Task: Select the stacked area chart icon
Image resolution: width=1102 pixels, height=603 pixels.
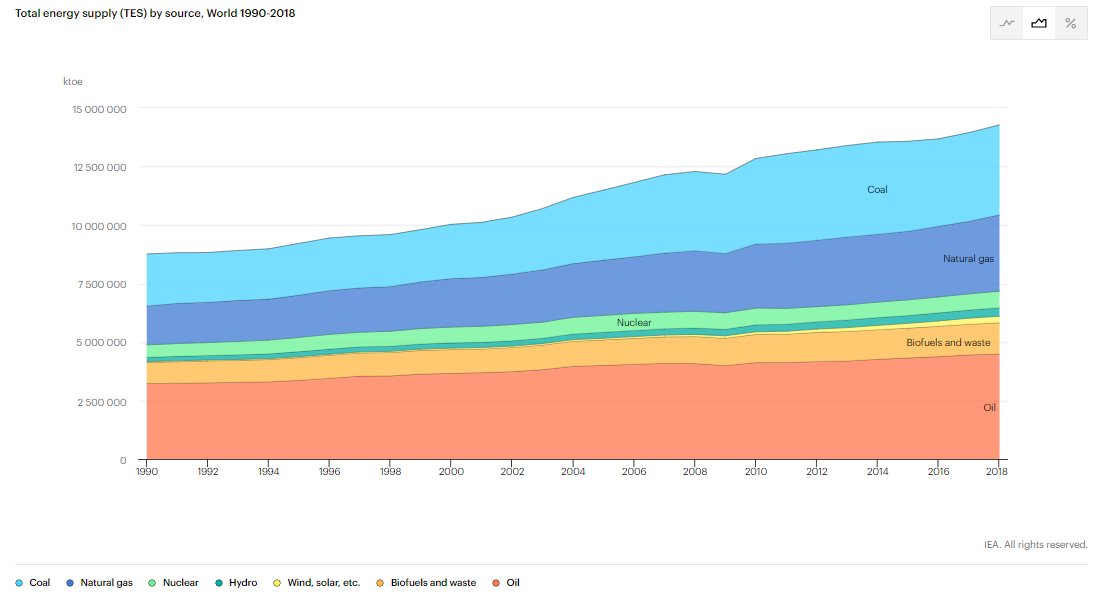Action: tap(1039, 23)
